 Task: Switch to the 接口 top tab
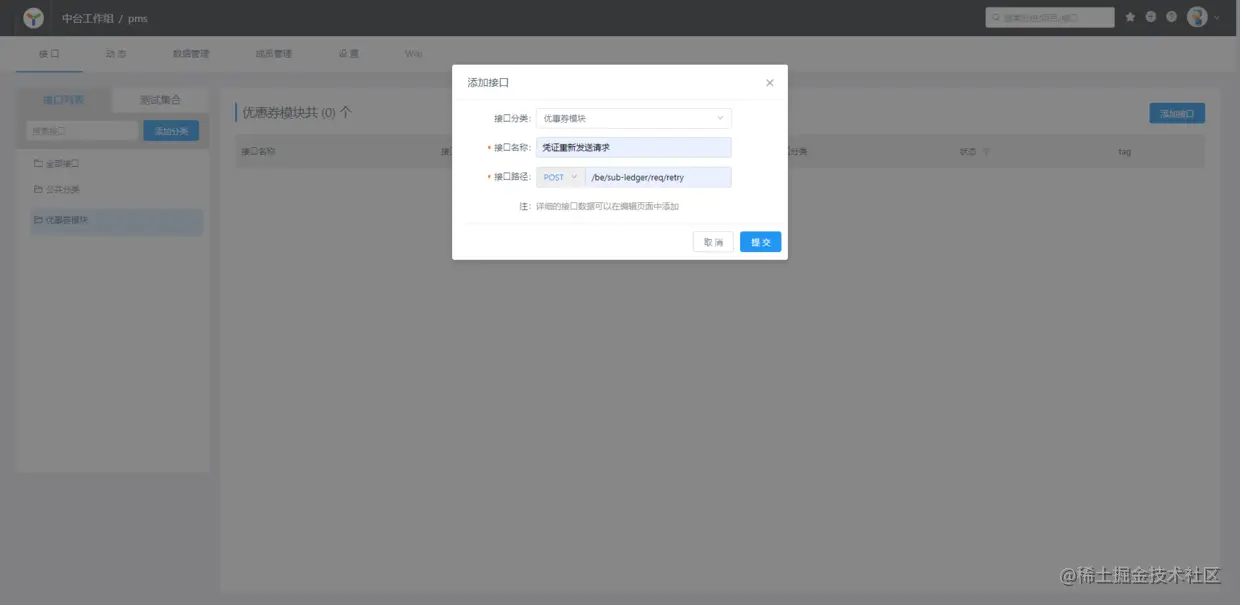49,54
